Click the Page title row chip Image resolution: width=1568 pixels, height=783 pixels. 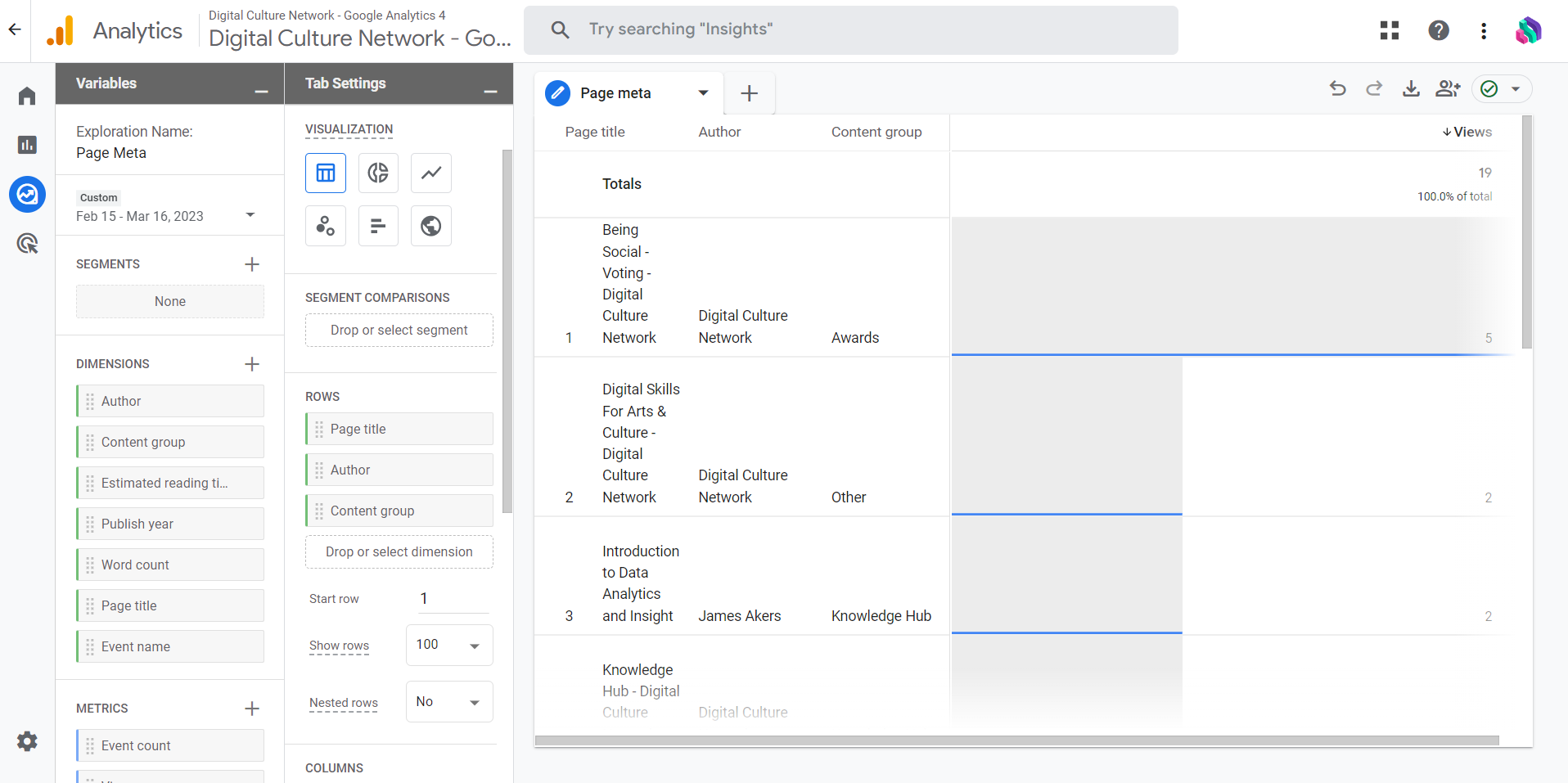(399, 429)
